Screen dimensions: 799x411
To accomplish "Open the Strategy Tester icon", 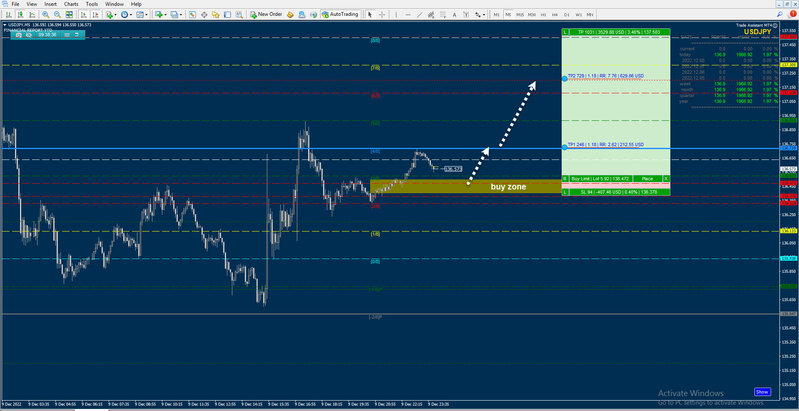I will point(239,15).
